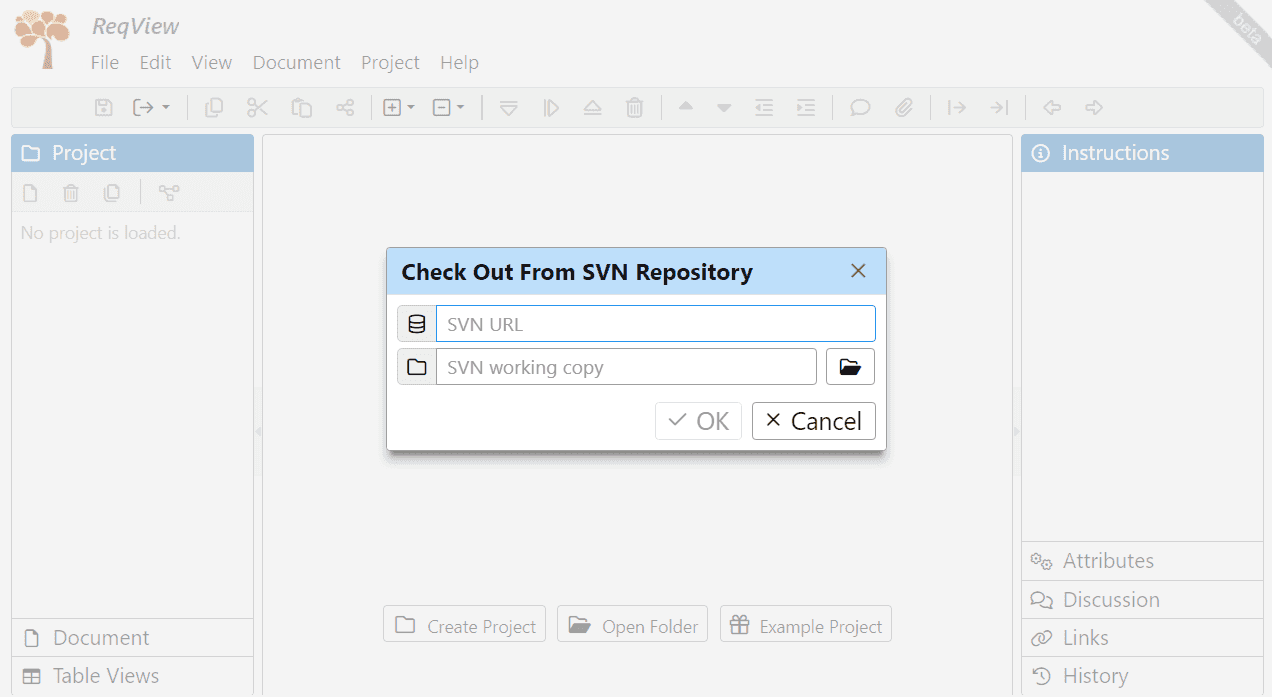1272x697 pixels.
Task: Cancel the SVN checkout dialog
Action: point(814,421)
